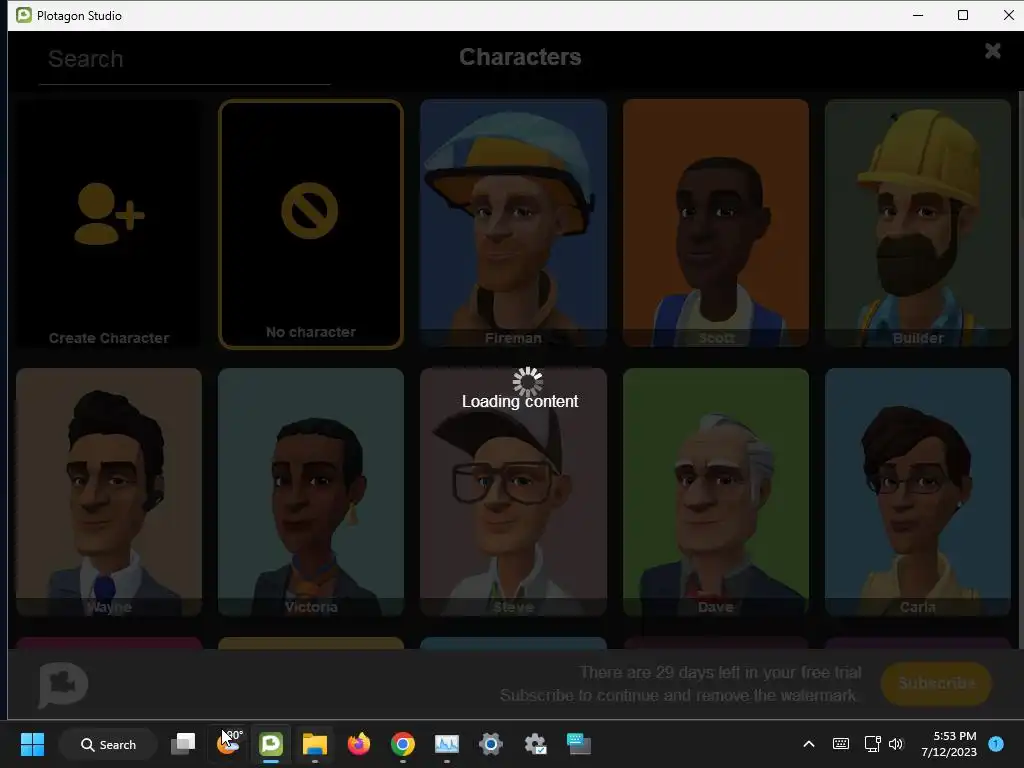Image resolution: width=1024 pixels, height=768 pixels.
Task: Open the touch keyboard tray icon
Action: tap(840, 744)
